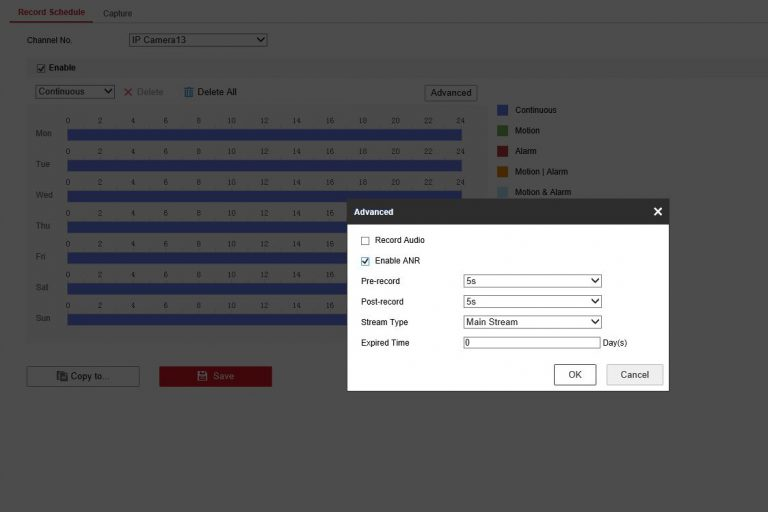Screen dimensions: 768x512
Task: Select the Record Schedule tab
Action: [x=51, y=12]
